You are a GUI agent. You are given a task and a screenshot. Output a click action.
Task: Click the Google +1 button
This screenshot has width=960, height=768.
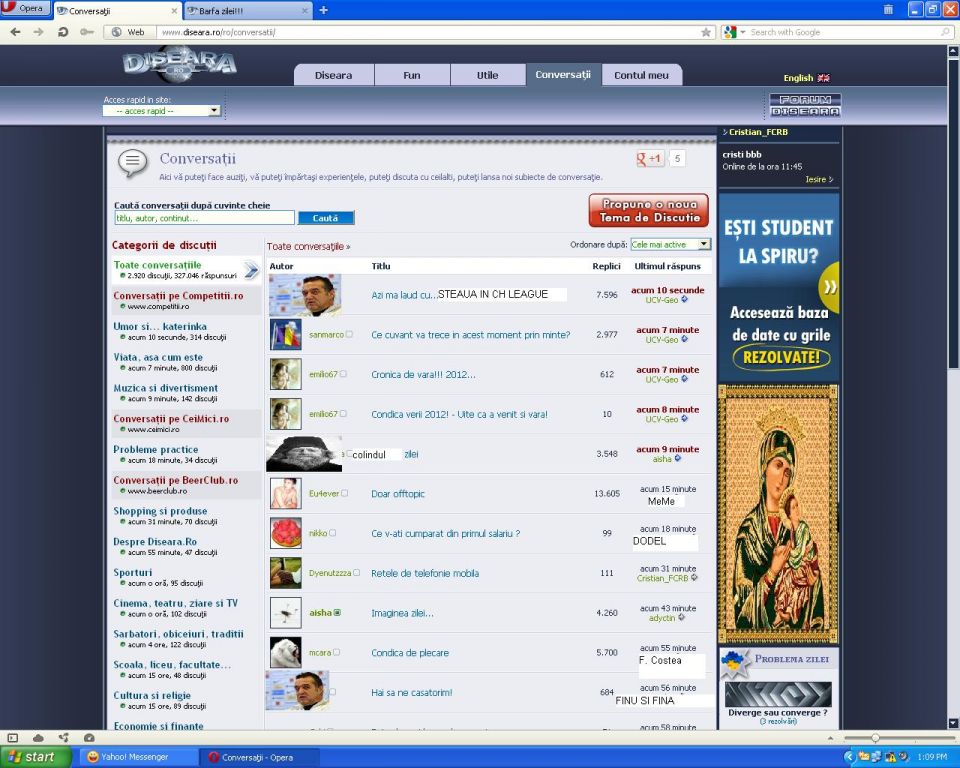click(x=650, y=159)
